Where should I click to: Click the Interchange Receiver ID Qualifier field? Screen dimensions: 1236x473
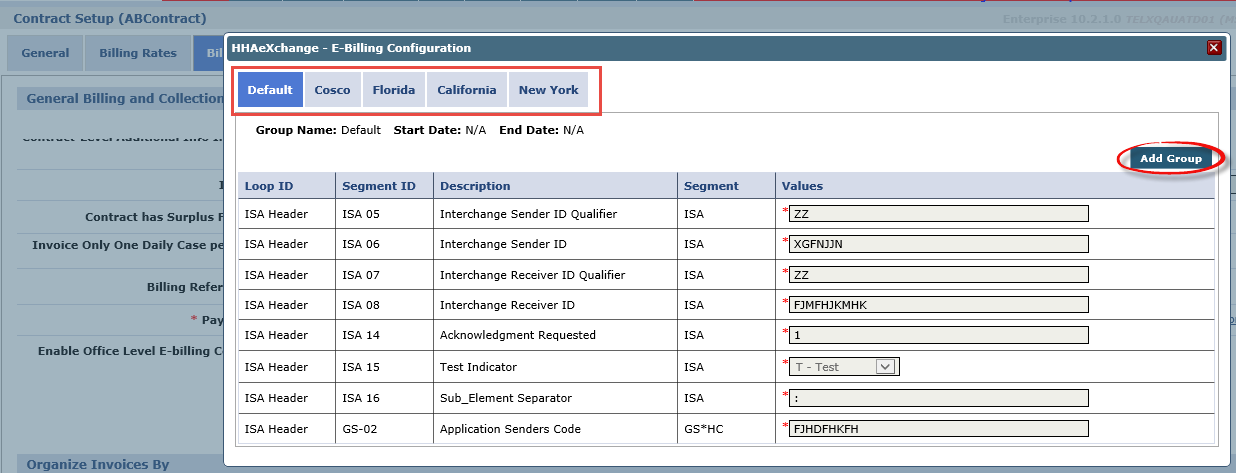(937, 275)
